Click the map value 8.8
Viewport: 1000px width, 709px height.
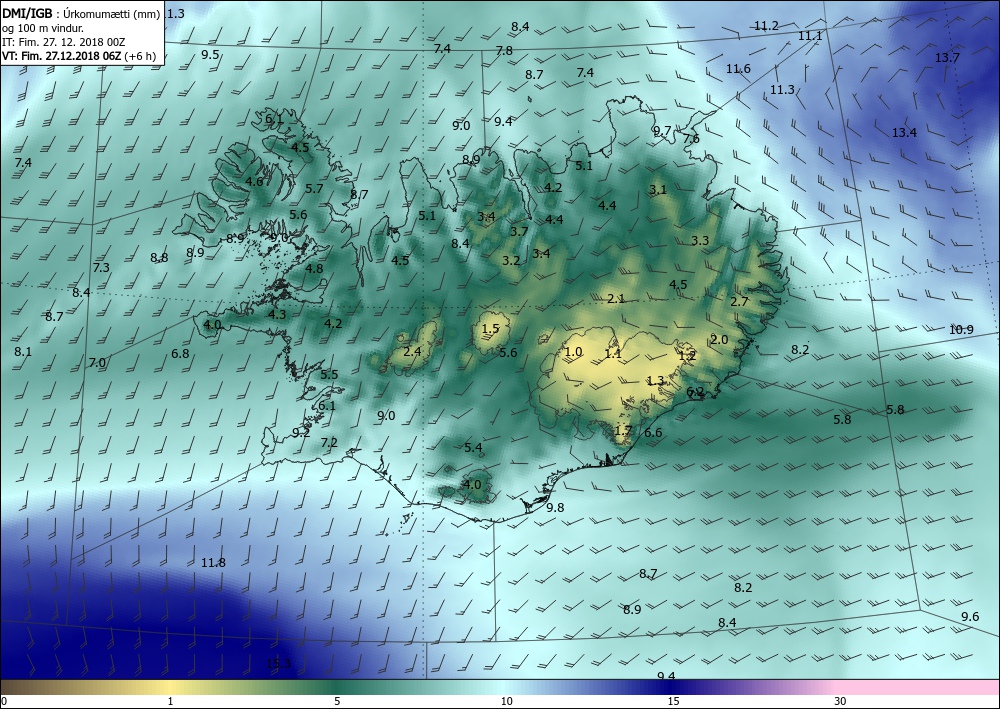159,258
